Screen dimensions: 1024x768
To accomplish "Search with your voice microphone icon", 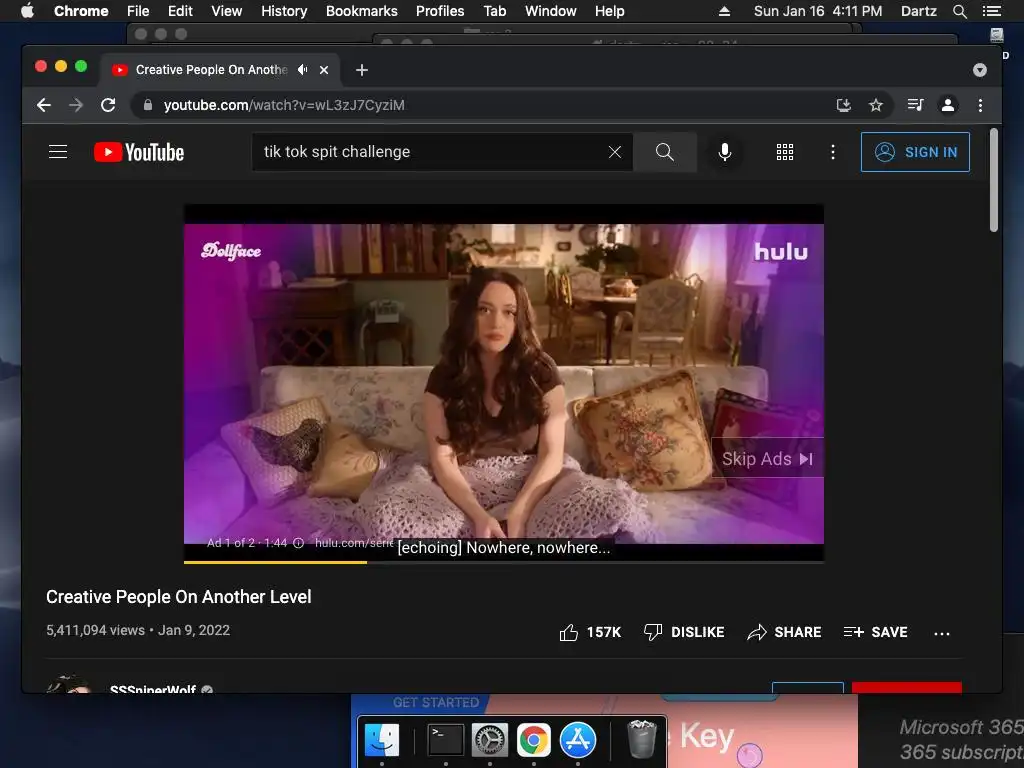I will point(724,152).
